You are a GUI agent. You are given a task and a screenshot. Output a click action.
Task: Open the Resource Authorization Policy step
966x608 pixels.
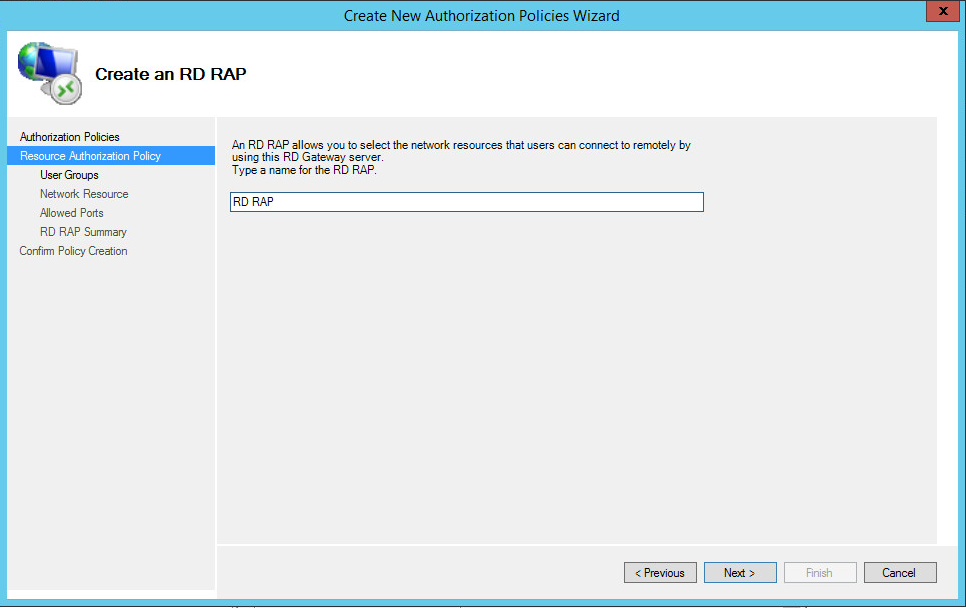90,156
